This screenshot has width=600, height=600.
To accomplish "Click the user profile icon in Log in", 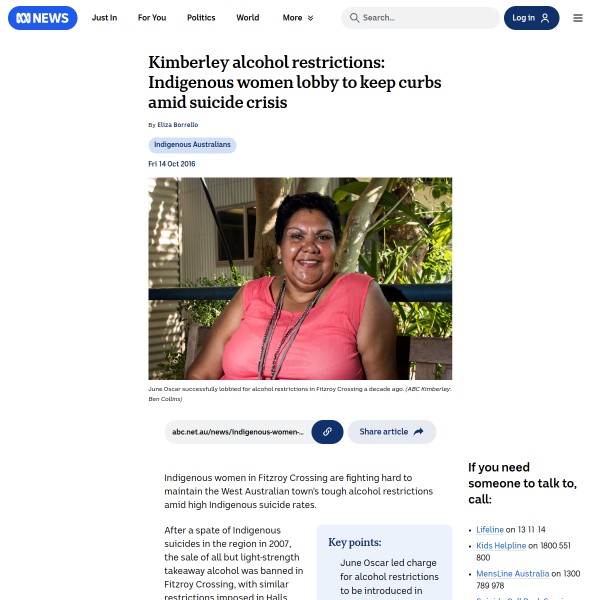I will [545, 18].
